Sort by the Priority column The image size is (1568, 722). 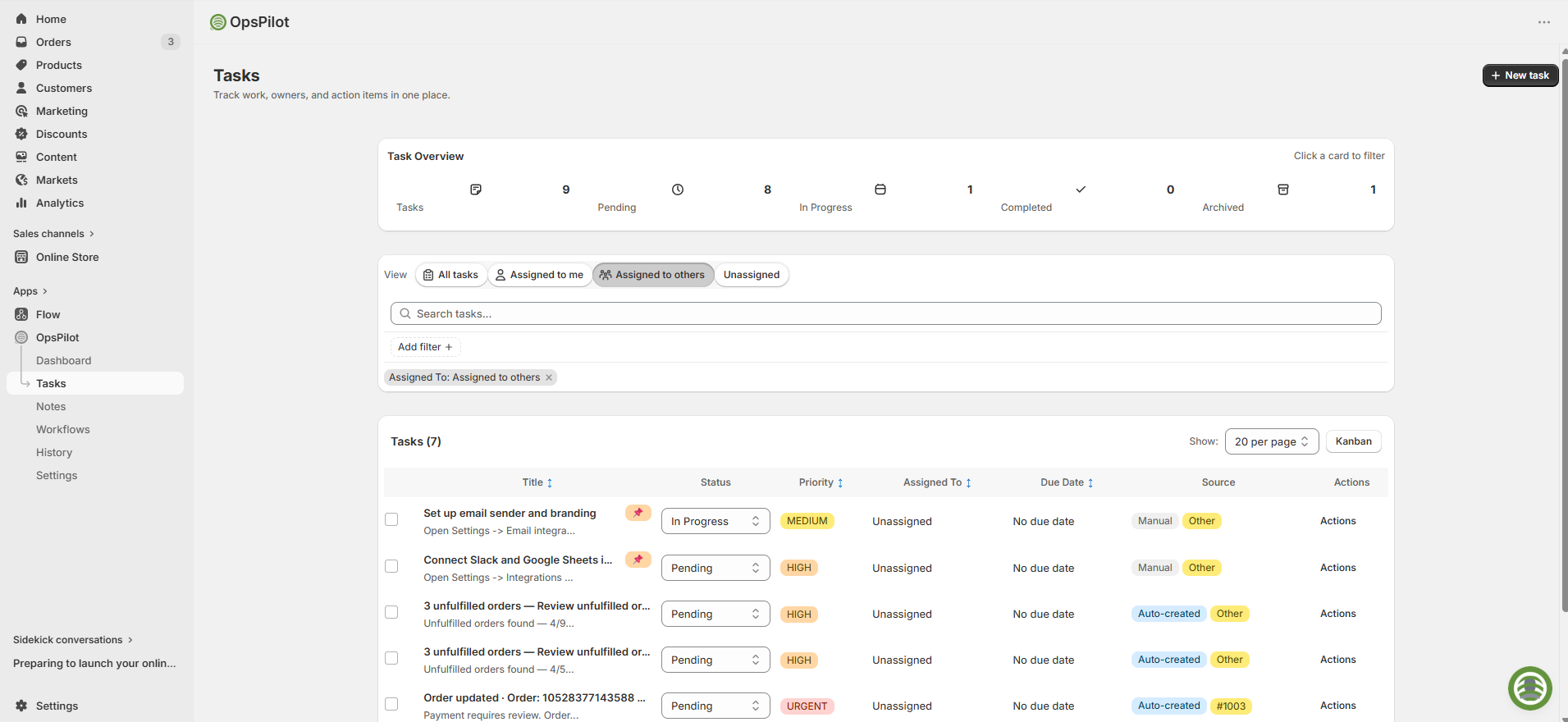tap(821, 482)
